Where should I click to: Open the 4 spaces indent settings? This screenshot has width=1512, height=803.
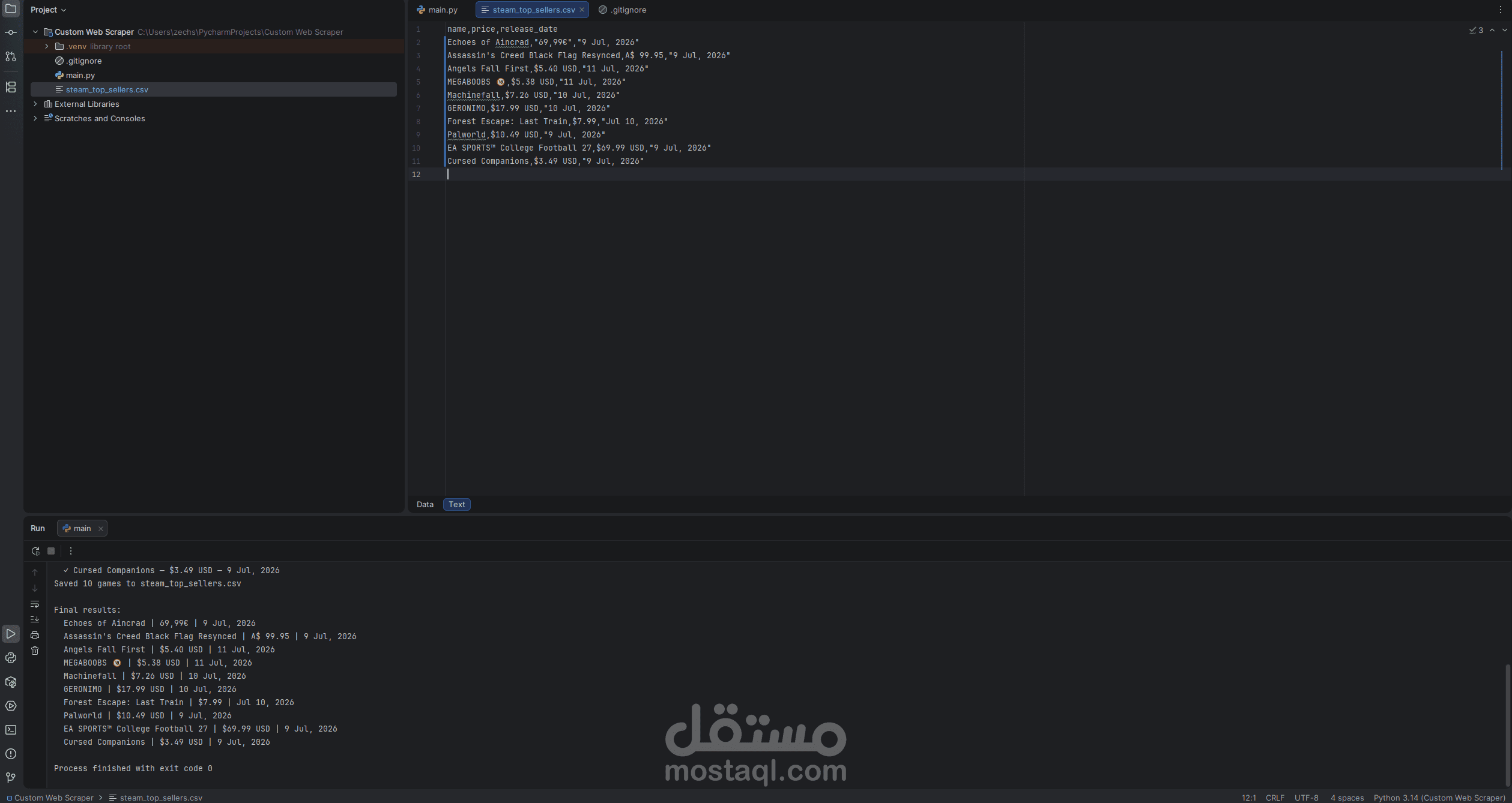point(1347,798)
